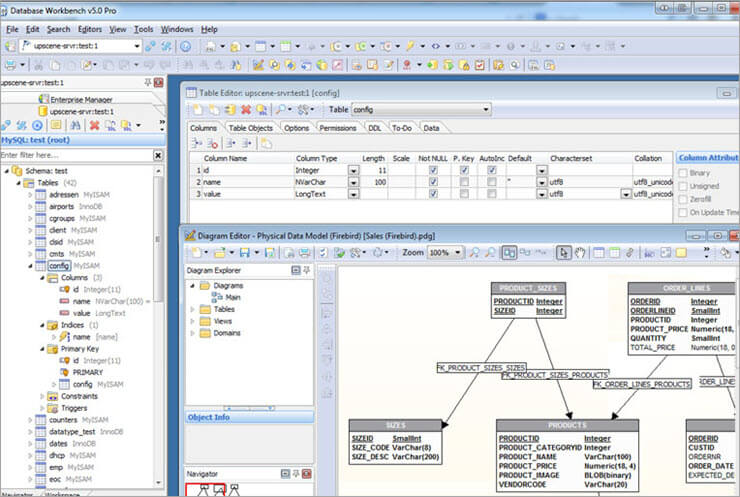Click the pin icon of upscene-srvr:test:1 panel
The width and height of the screenshot is (740, 497).
pyautogui.click(x=148, y=83)
